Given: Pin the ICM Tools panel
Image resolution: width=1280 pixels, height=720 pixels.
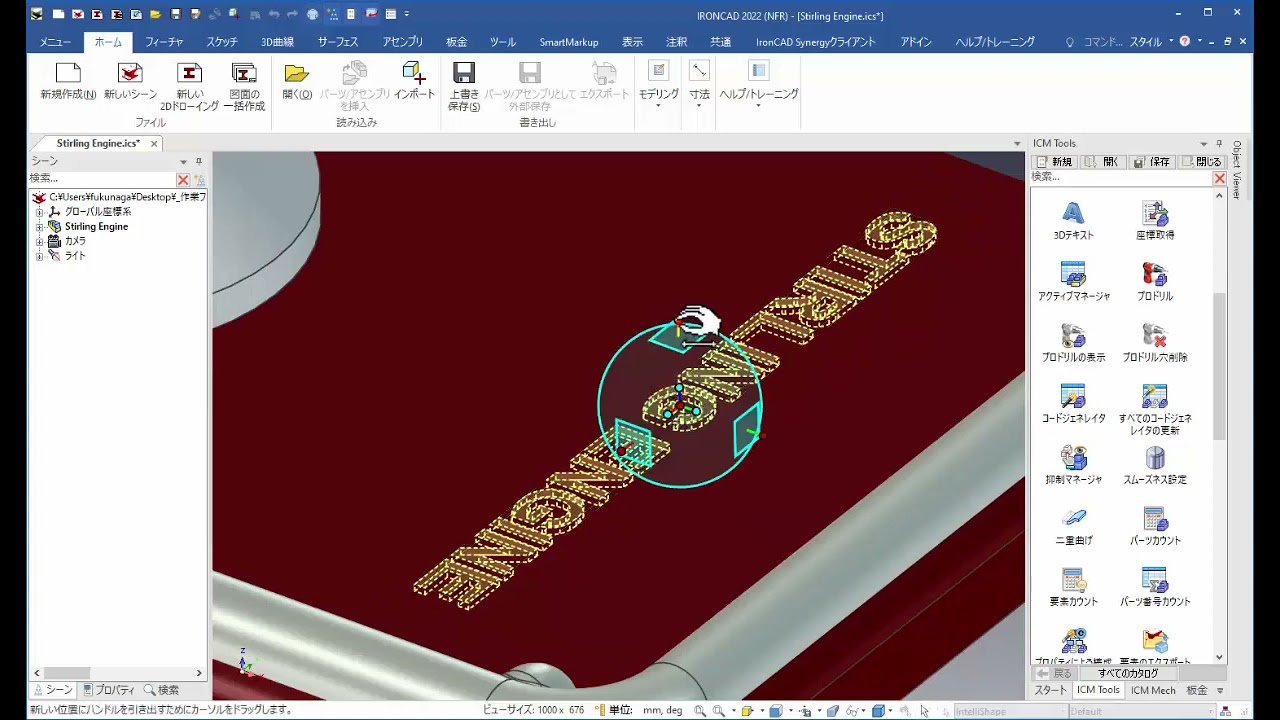Looking at the screenshot, I should (1218, 144).
